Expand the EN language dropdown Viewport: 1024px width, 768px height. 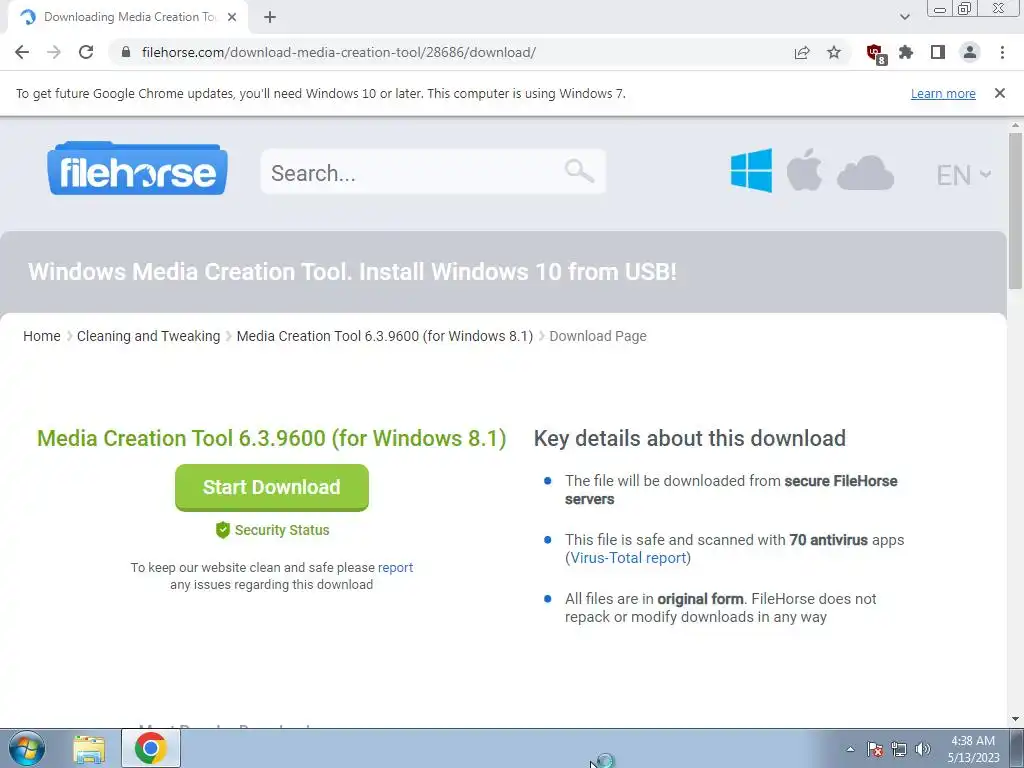tap(963, 175)
